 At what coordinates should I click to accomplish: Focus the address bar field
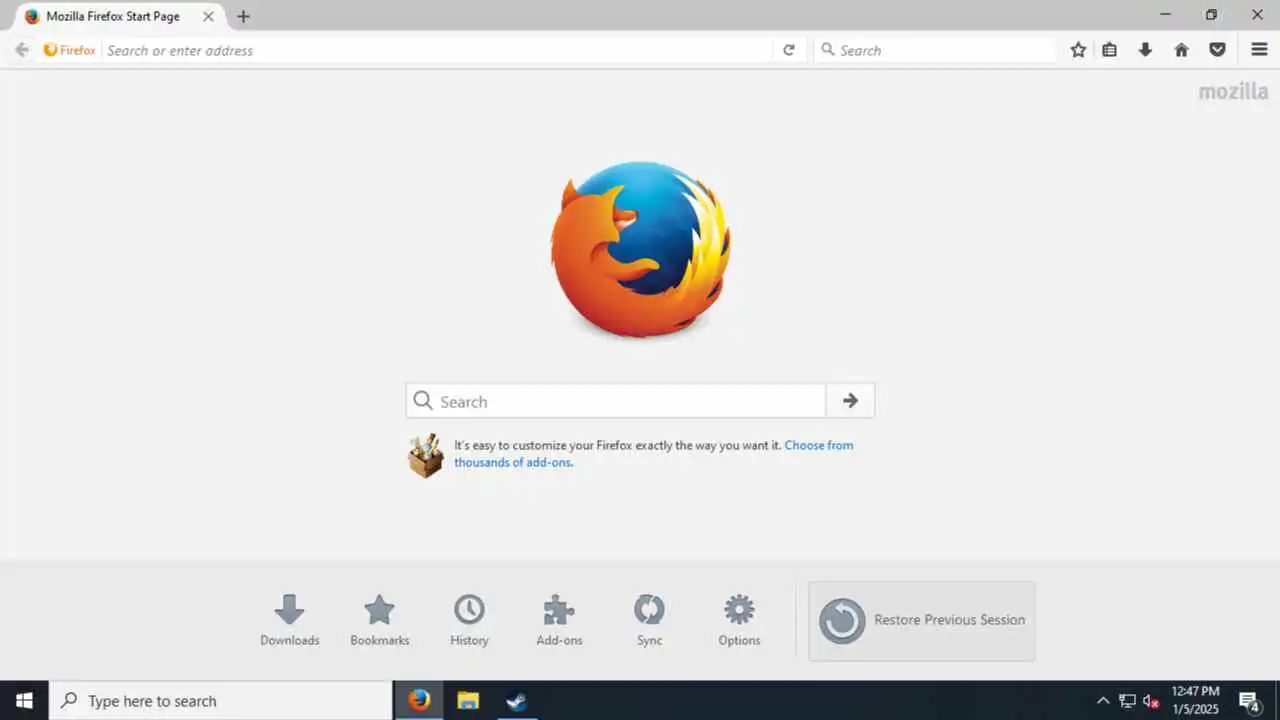[437, 50]
